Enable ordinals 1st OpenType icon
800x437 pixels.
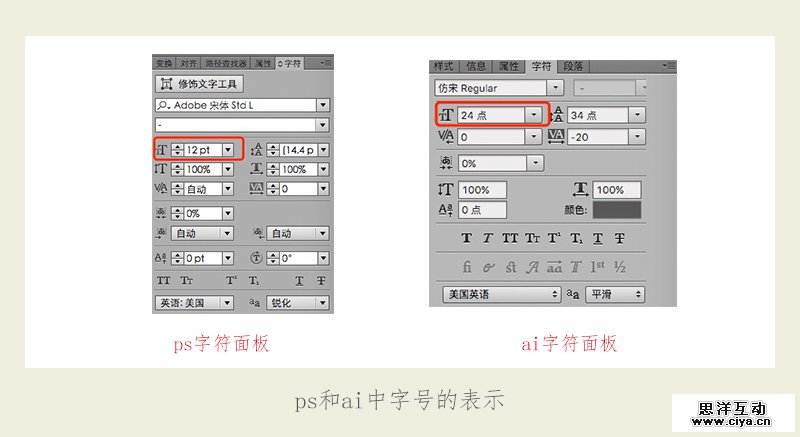coord(597,267)
